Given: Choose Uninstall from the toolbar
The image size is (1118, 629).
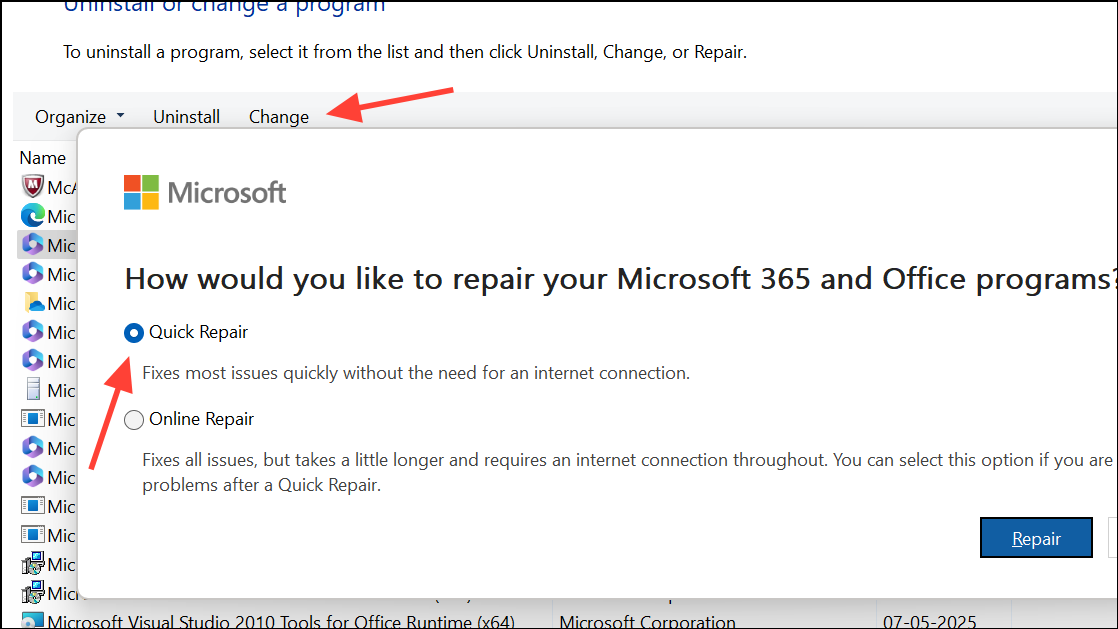Looking at the screenshot, I should tap(186, 116).
